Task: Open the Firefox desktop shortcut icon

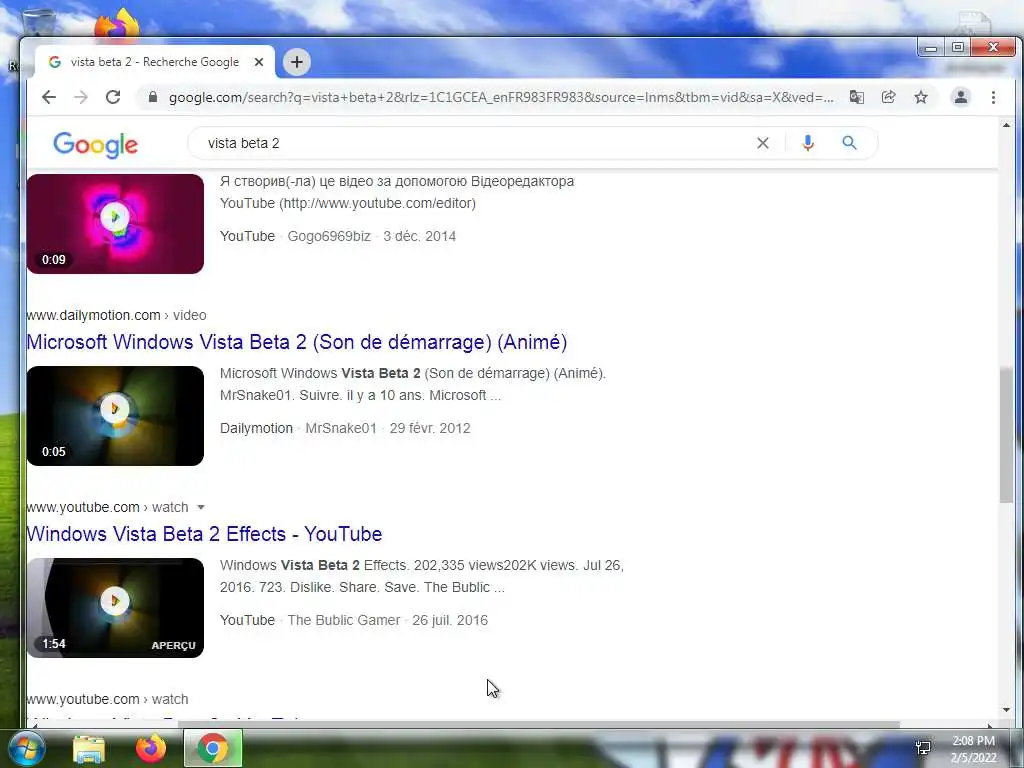Action: tap(117, 25)
